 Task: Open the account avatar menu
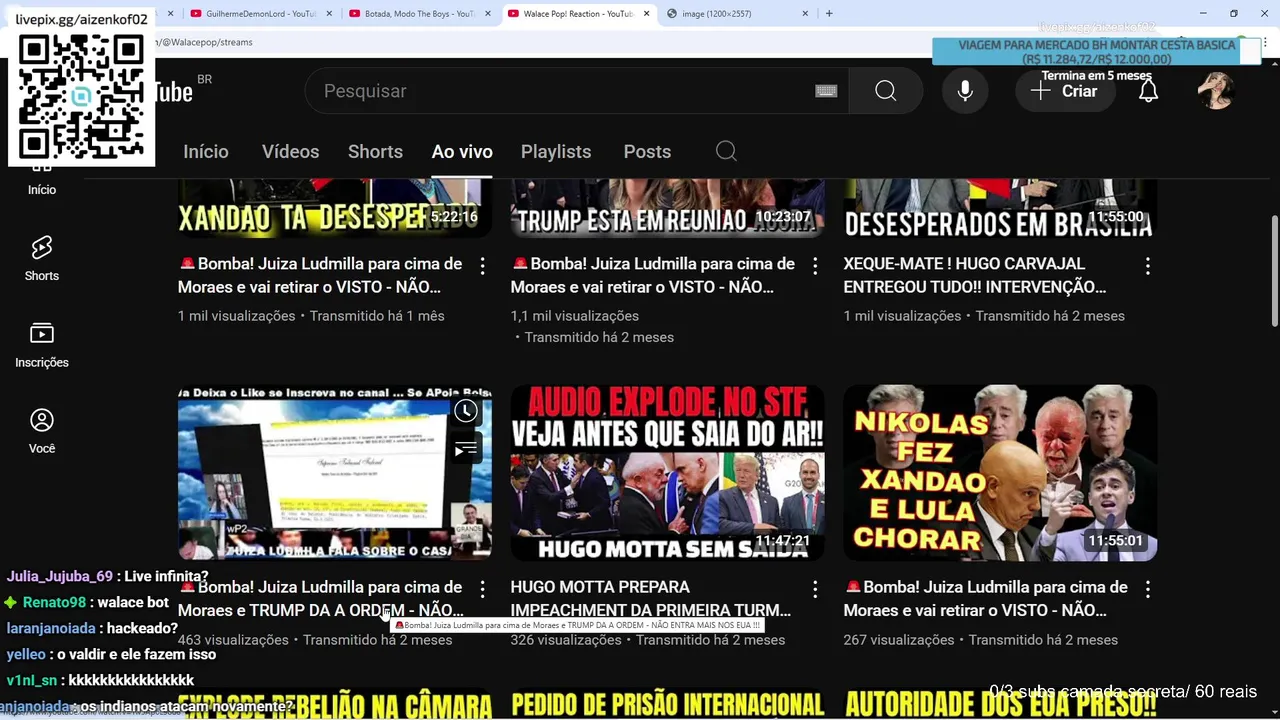click(1216, 91)
